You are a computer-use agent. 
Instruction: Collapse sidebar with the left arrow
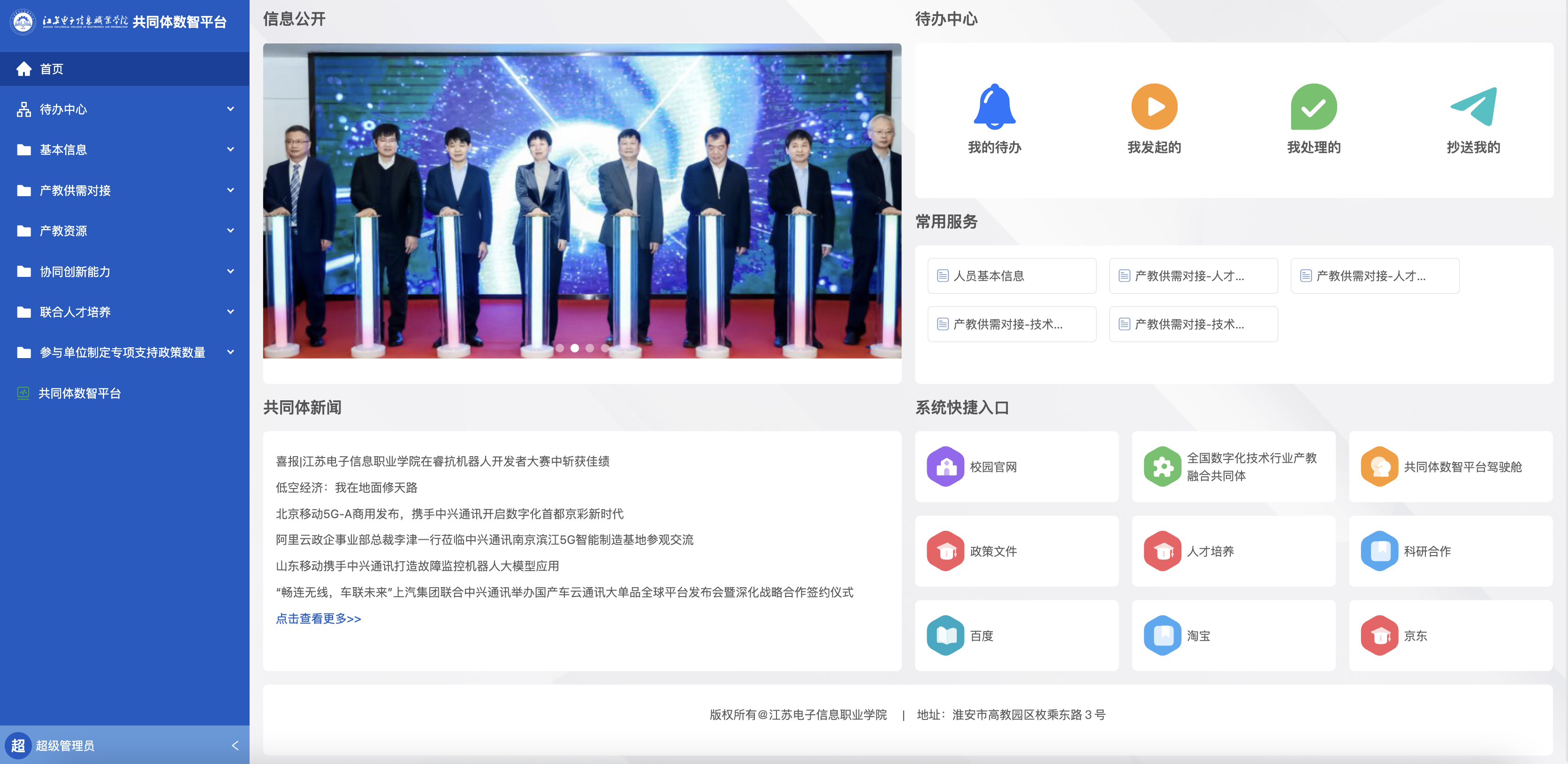[x=235, y=745]
